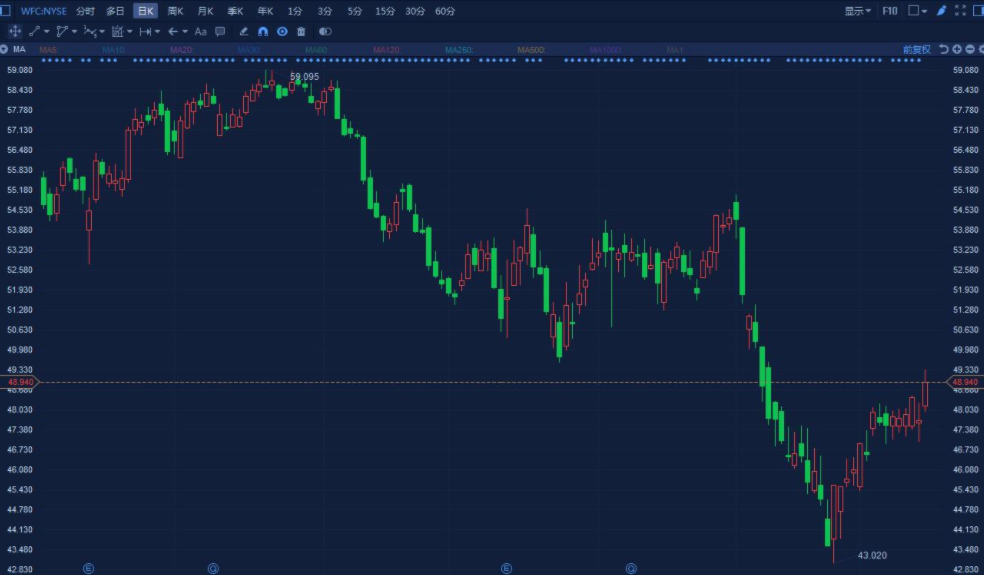This screenshot has height=575, width=984.
Task: Click the 前复权 adjustment link
Action: (917, 50)
